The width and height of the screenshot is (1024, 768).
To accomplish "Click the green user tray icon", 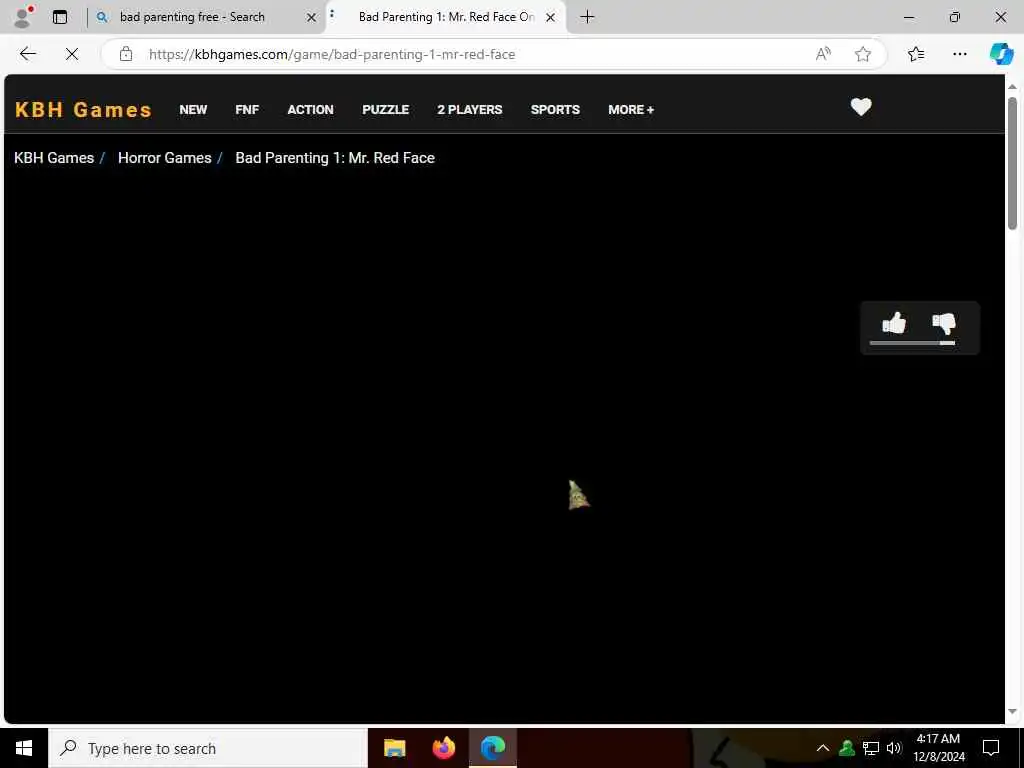I will click(847, 748).
